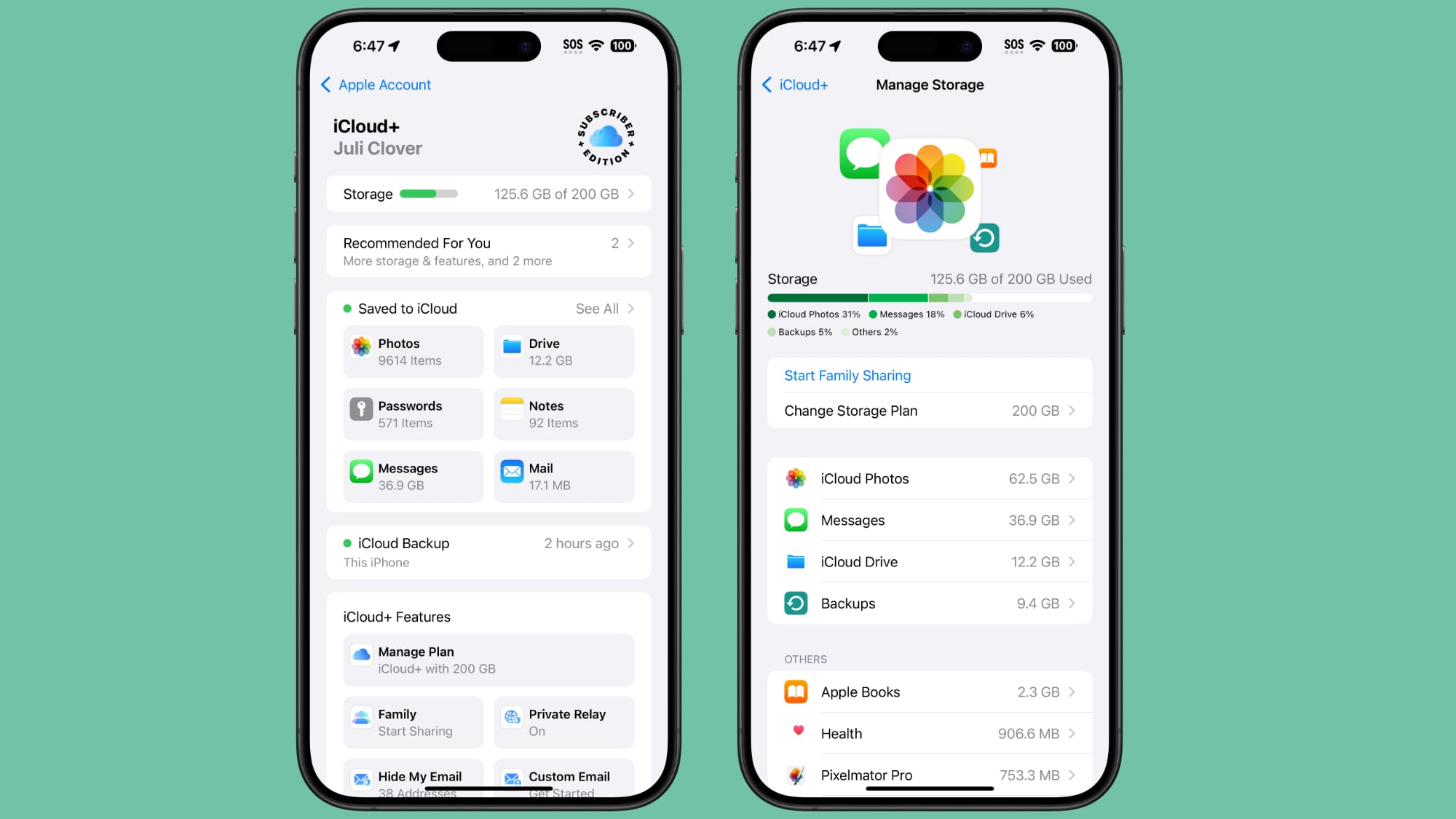
Task: Open Pixelmator Pro storage details
Action: (929, 775)
